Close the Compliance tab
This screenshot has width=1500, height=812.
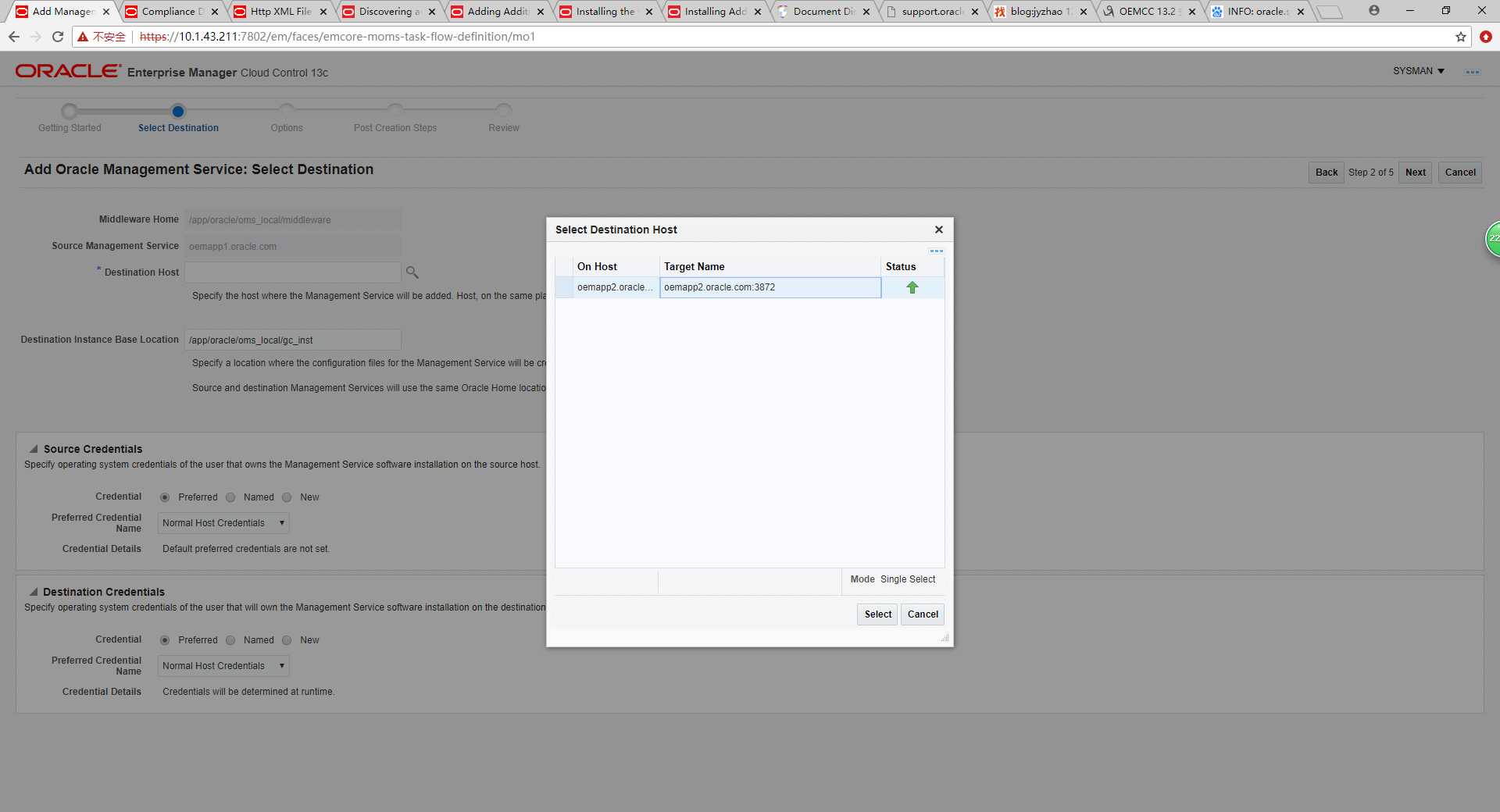pyautogui.click(x=215, y=12)
